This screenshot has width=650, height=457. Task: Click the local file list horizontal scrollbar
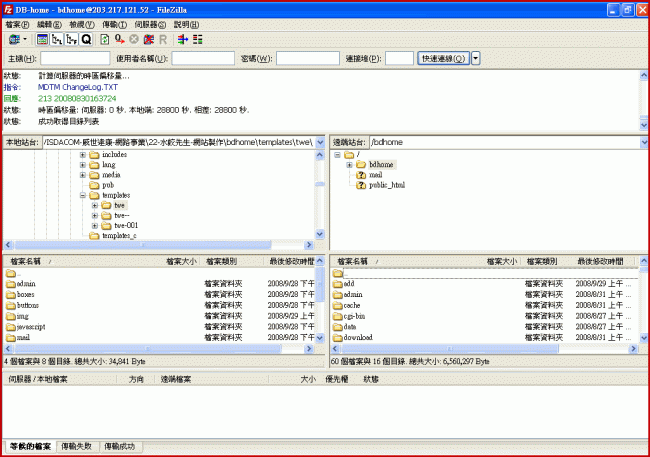tap(160, 349)
